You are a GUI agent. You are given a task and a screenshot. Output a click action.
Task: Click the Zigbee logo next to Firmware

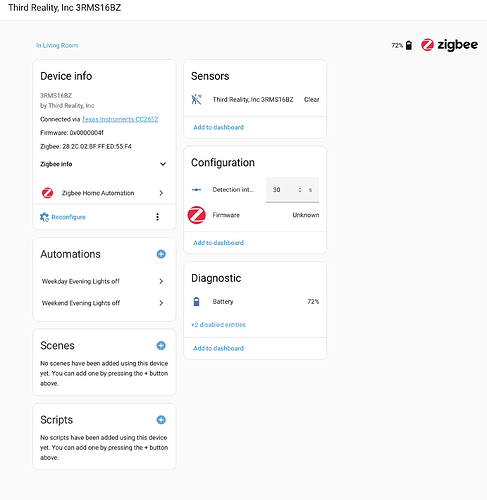coord(197,215)
